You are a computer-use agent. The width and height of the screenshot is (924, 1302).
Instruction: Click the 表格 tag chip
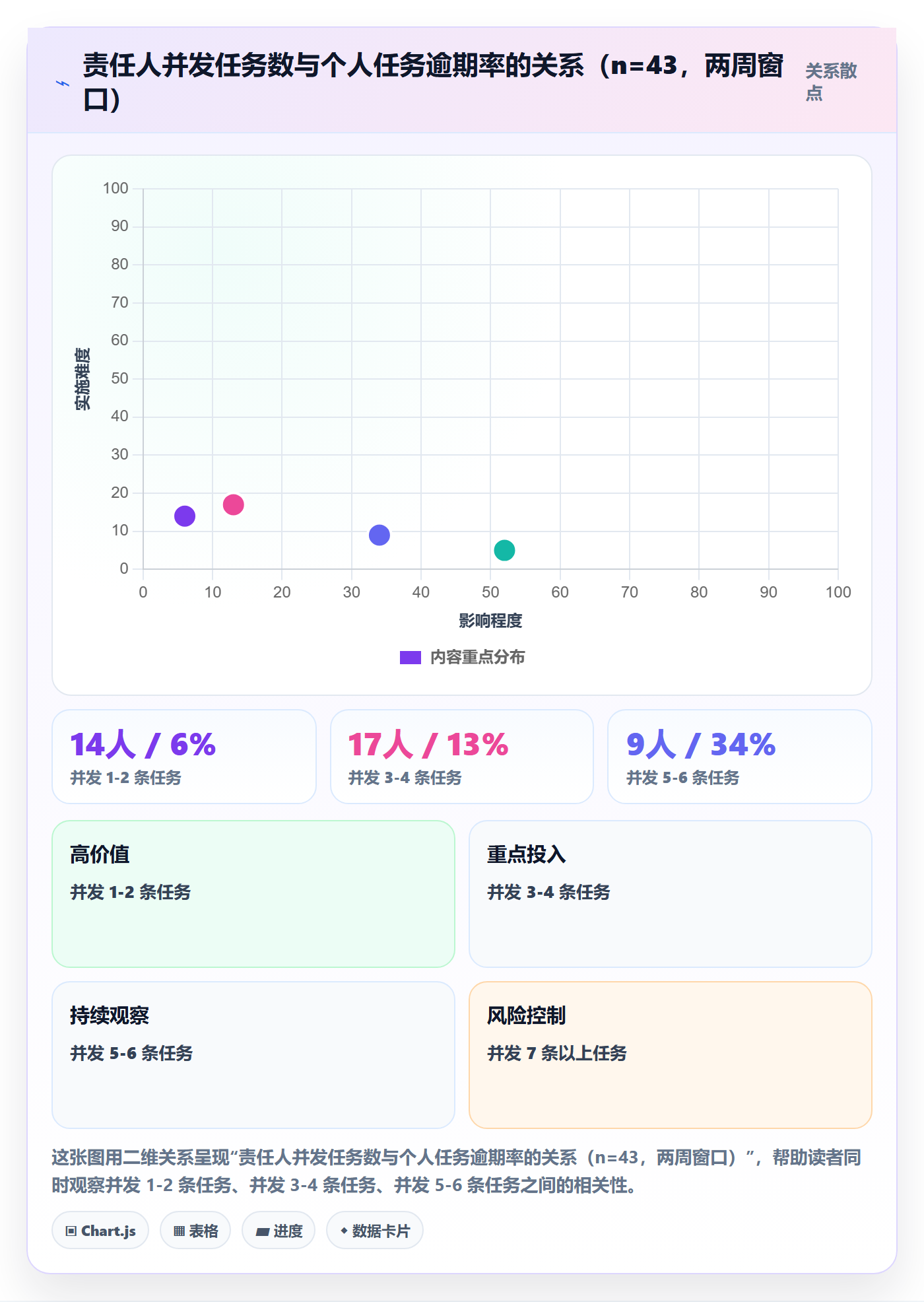point(195,1231)
